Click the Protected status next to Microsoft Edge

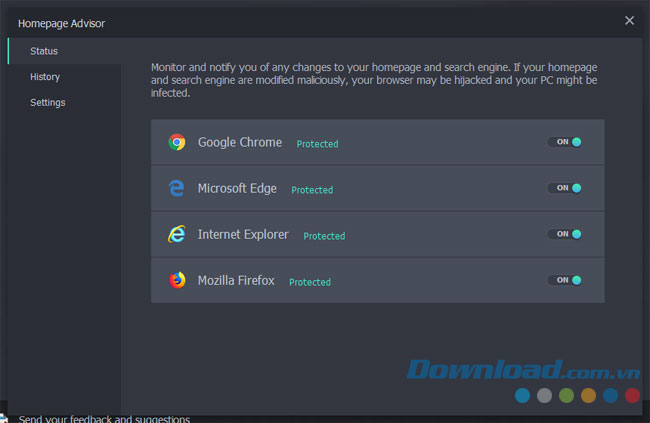312,190
